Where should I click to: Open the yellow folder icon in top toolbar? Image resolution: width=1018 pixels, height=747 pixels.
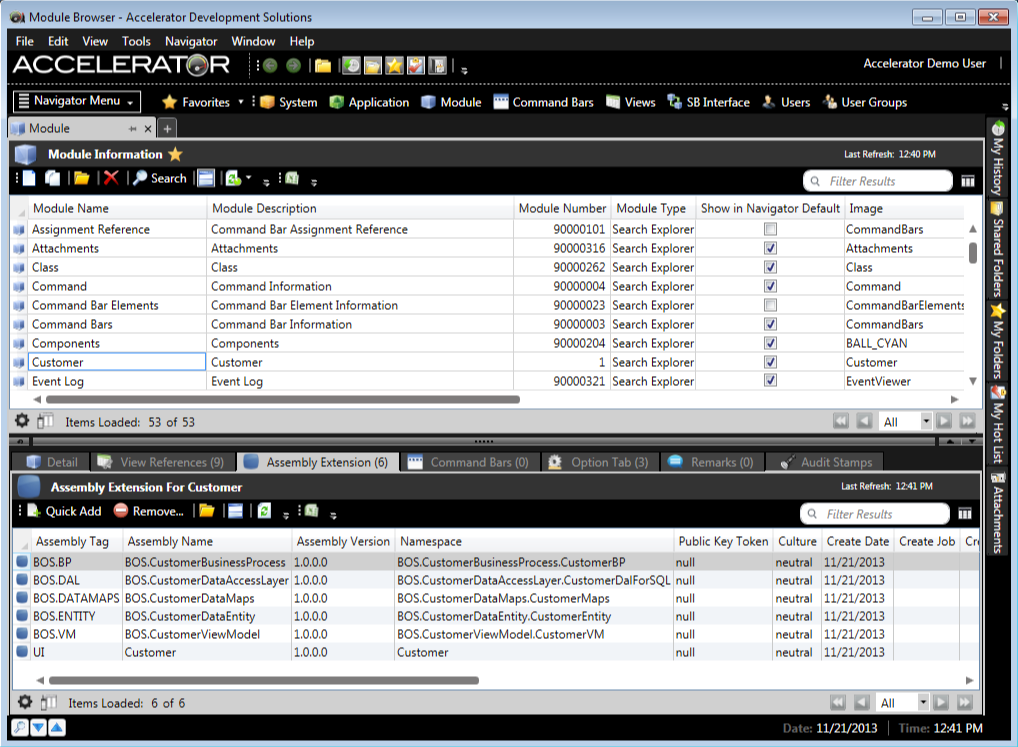click(323, 66)
